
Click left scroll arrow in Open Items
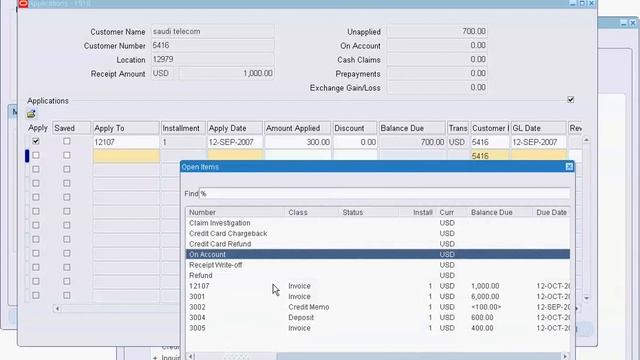point(191,356)
